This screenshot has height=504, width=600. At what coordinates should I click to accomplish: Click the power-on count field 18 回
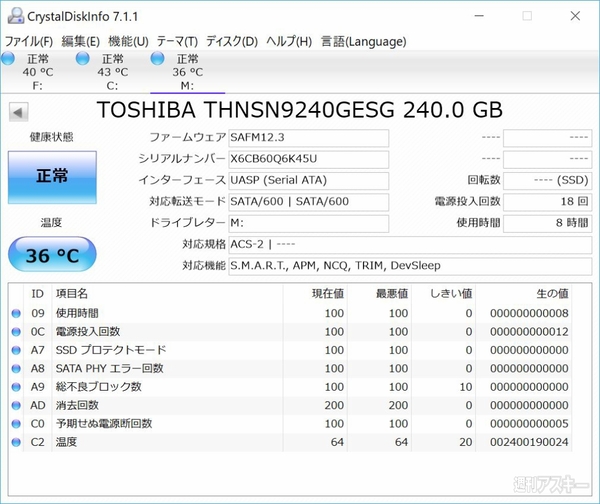pyautogui.click(x=548, y=202)
